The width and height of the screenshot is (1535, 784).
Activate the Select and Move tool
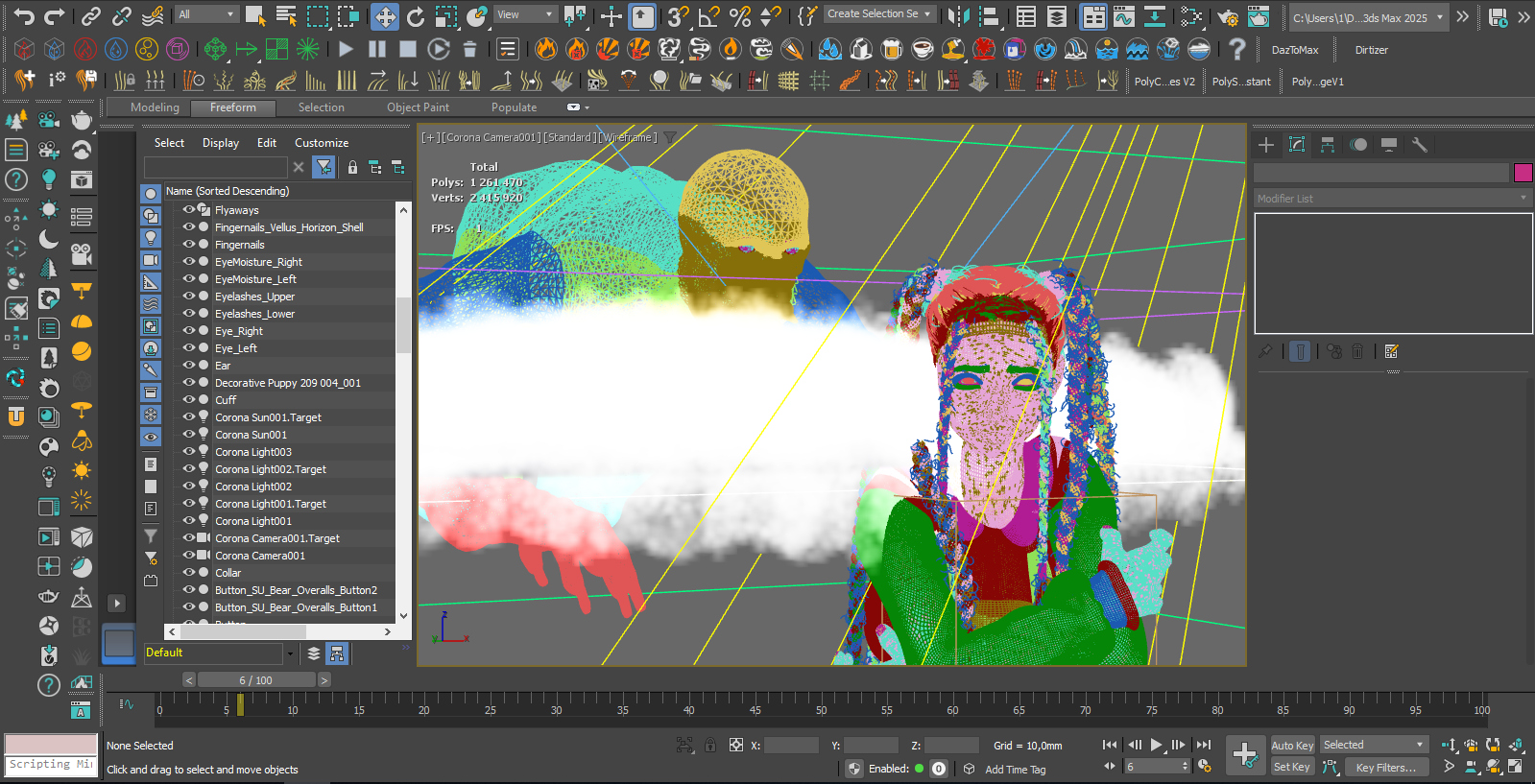point(385,16)
